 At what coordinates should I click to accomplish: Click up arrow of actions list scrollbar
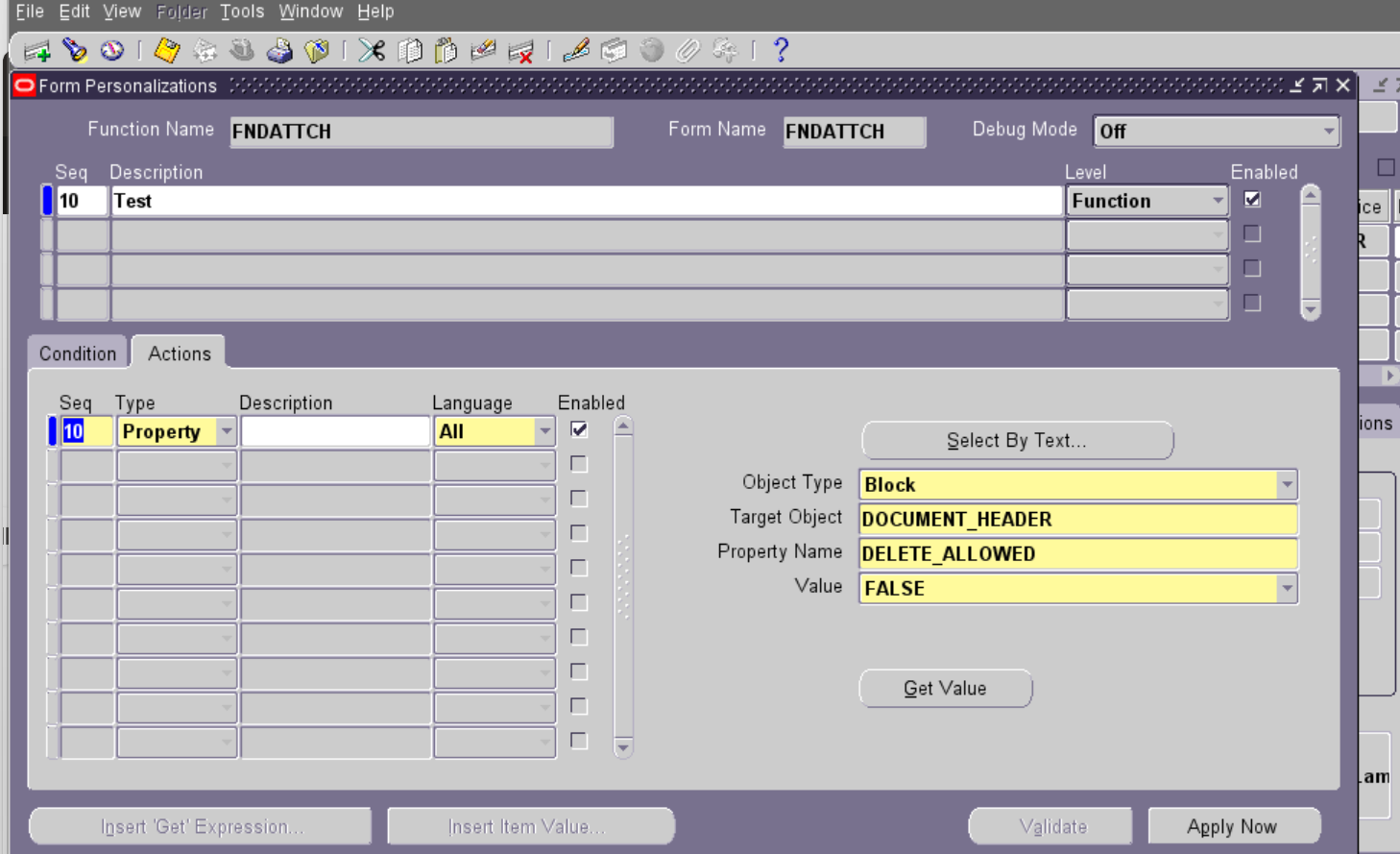623,426
